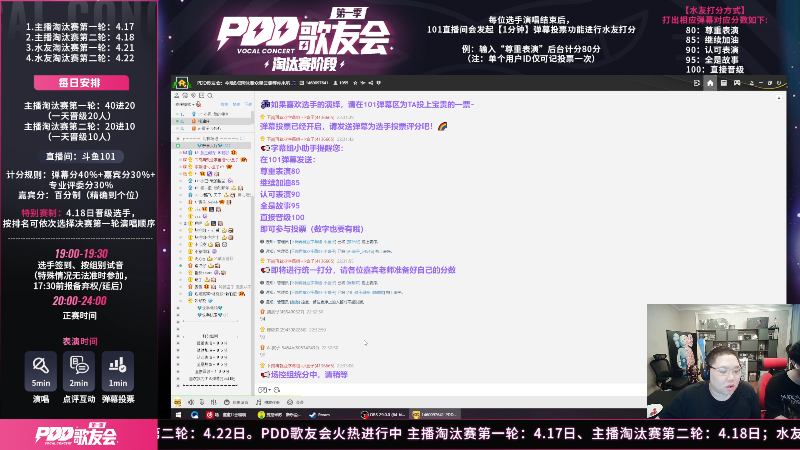
Task: Expand the emoji dropdown arrow in the chat input
Action: (269, 390)
